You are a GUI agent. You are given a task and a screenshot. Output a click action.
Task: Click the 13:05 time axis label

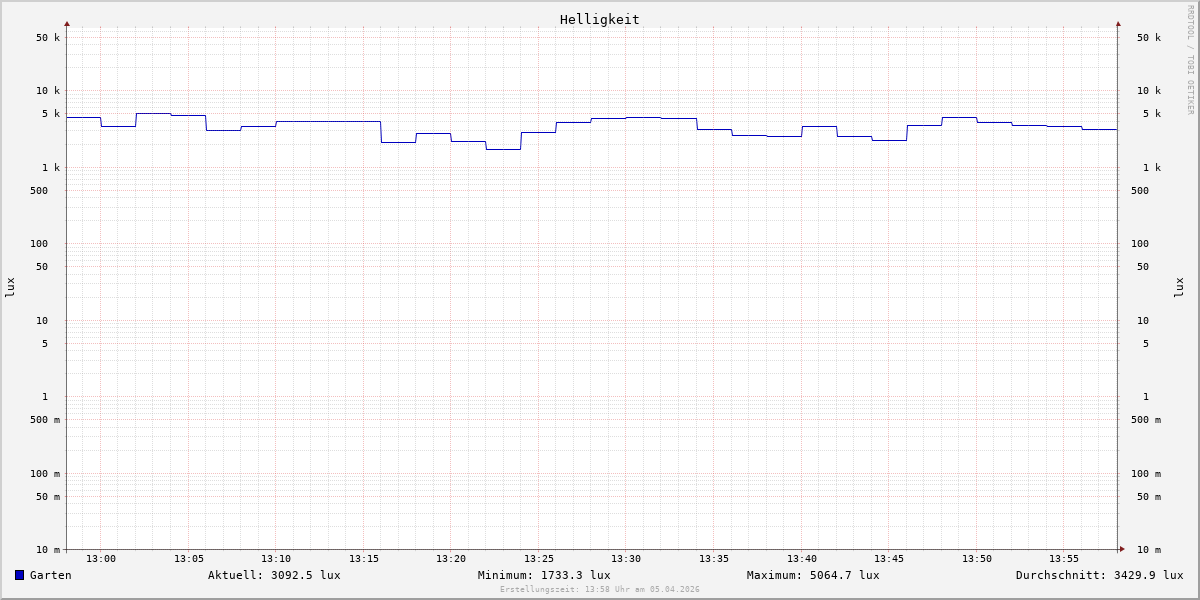pyautogui.click(x=189, y=558)
